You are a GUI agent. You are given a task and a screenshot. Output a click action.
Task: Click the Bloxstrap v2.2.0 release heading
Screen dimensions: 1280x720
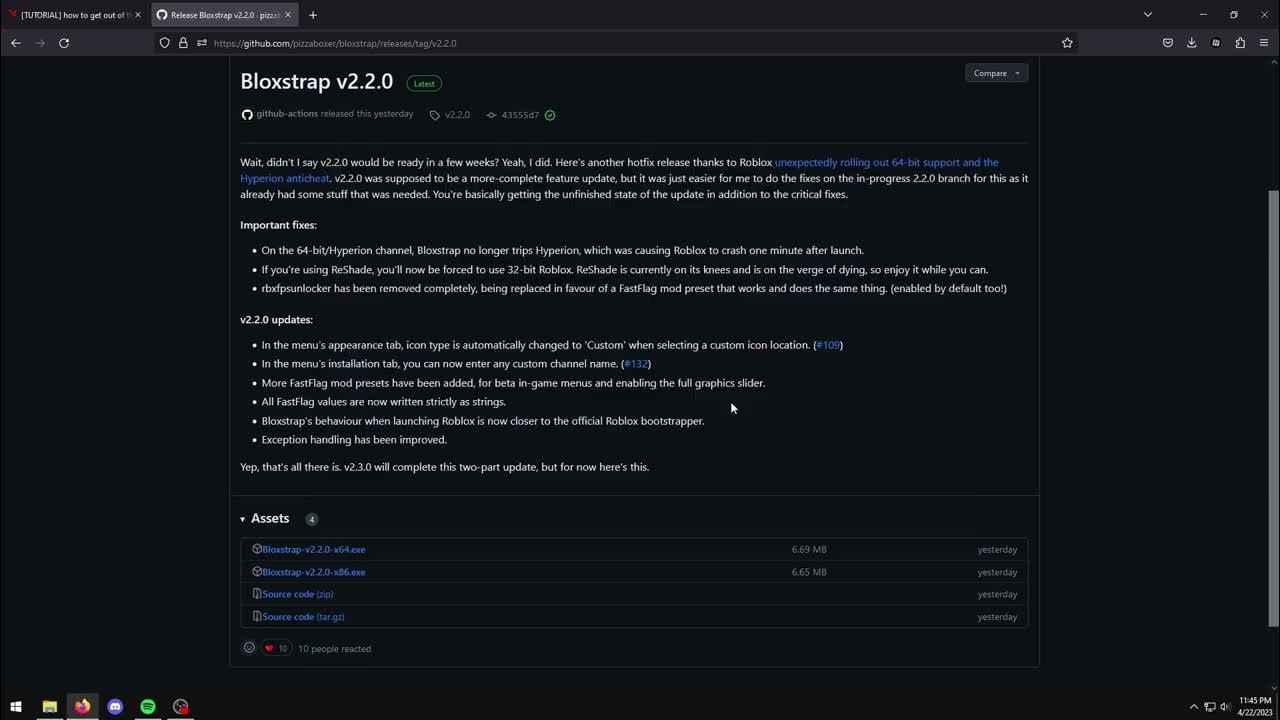pyautogui.click(x=317, y=82)
